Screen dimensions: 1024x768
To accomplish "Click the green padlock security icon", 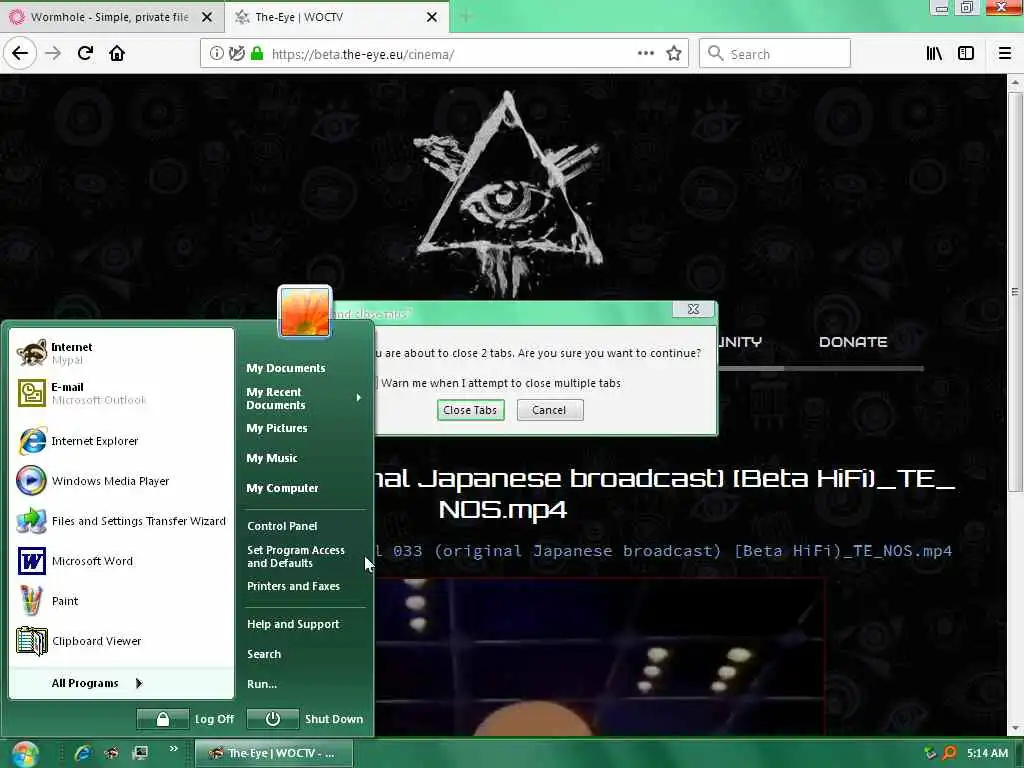I will click(257, 54).
